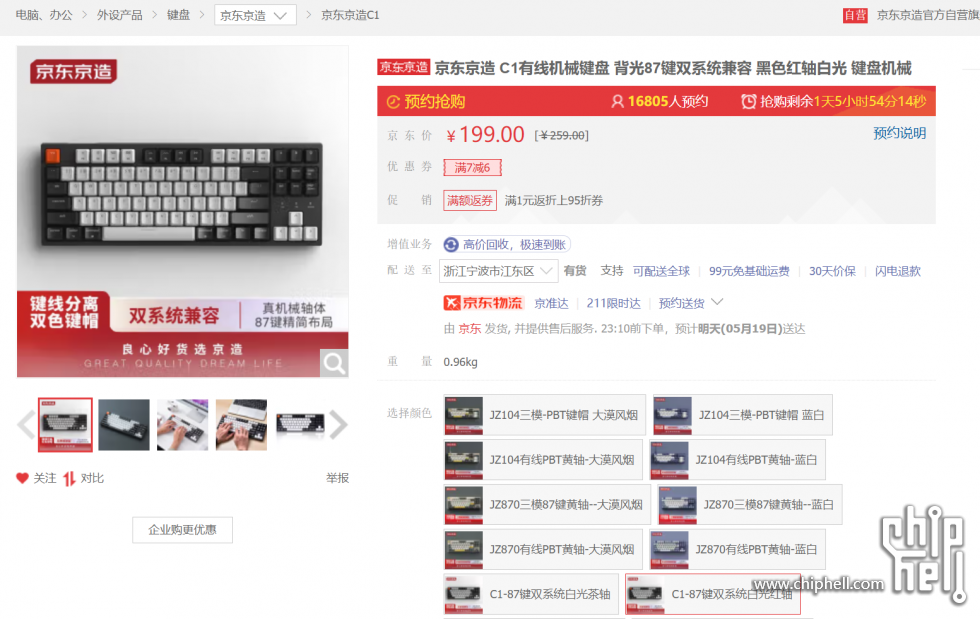The height and width of the screenshot is (619, 980).
Task: Click the 自营 badge at top right
Action: pyautogui.click(x=855, y=15)
